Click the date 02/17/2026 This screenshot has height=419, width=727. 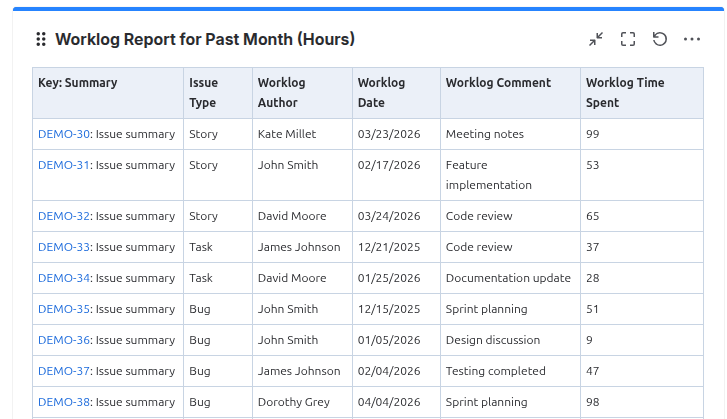tap(389, 165)
